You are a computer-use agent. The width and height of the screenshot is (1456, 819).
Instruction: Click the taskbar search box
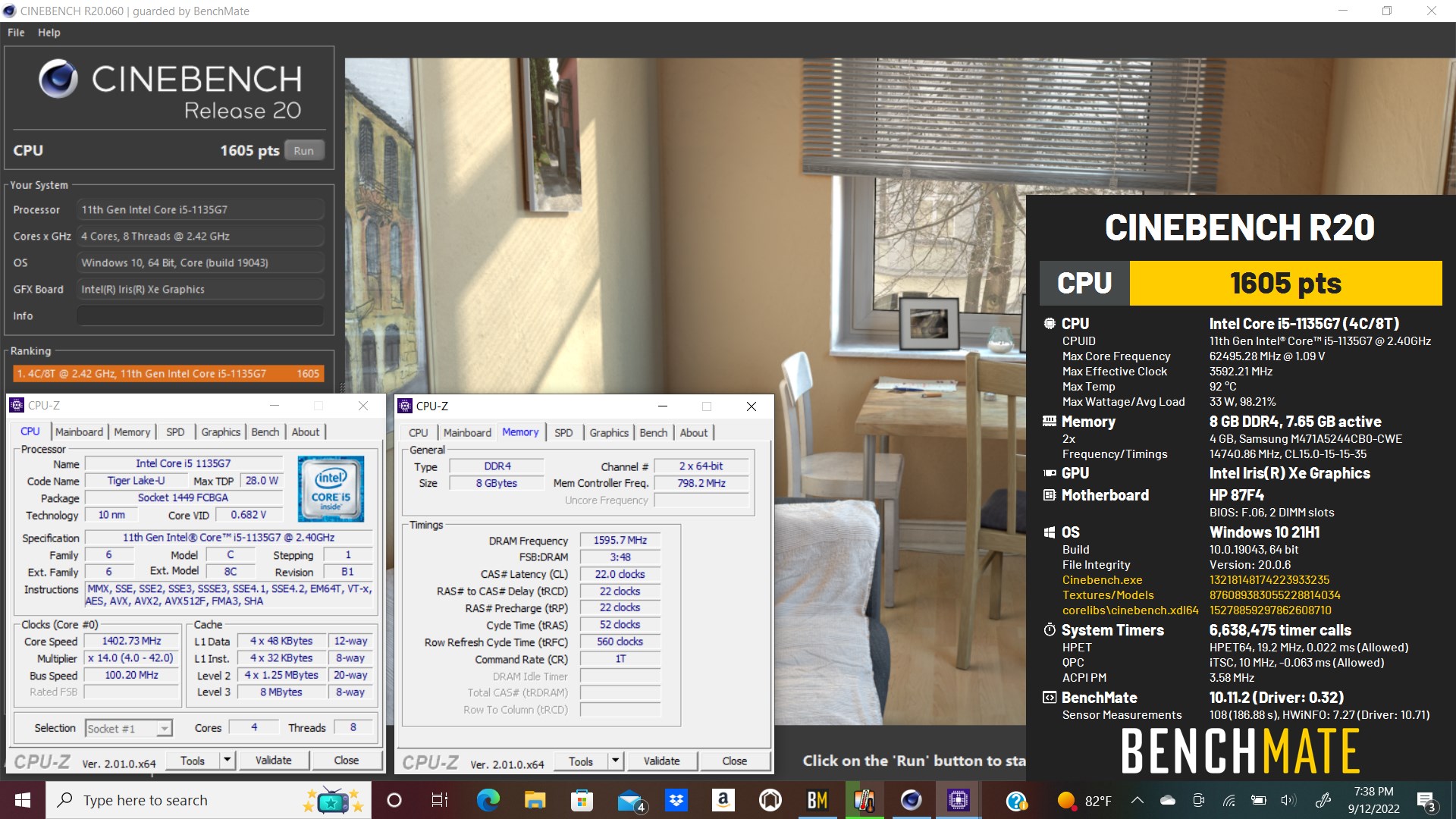(x=209, y=800)
